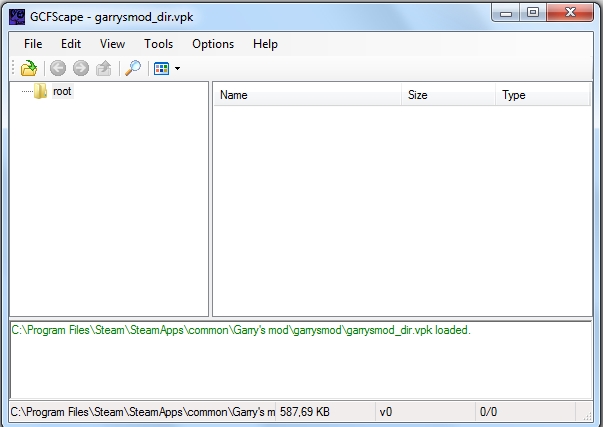This screenshot has height=427, width=603.
Task: Click the window resize grip in status bar
Action: (587, 415)
